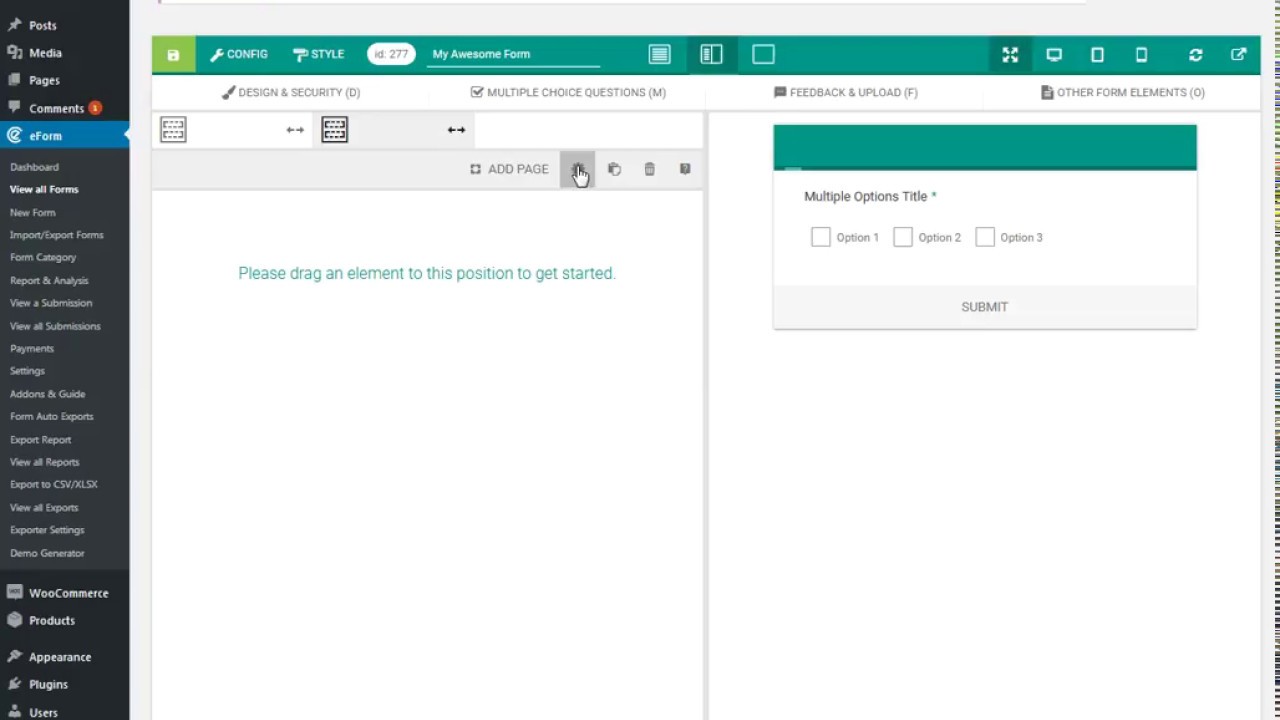The height and width of the screenshot is (720, 1280).
Task: Toggle fullscreen builder mode icon
Action: 1010,55
